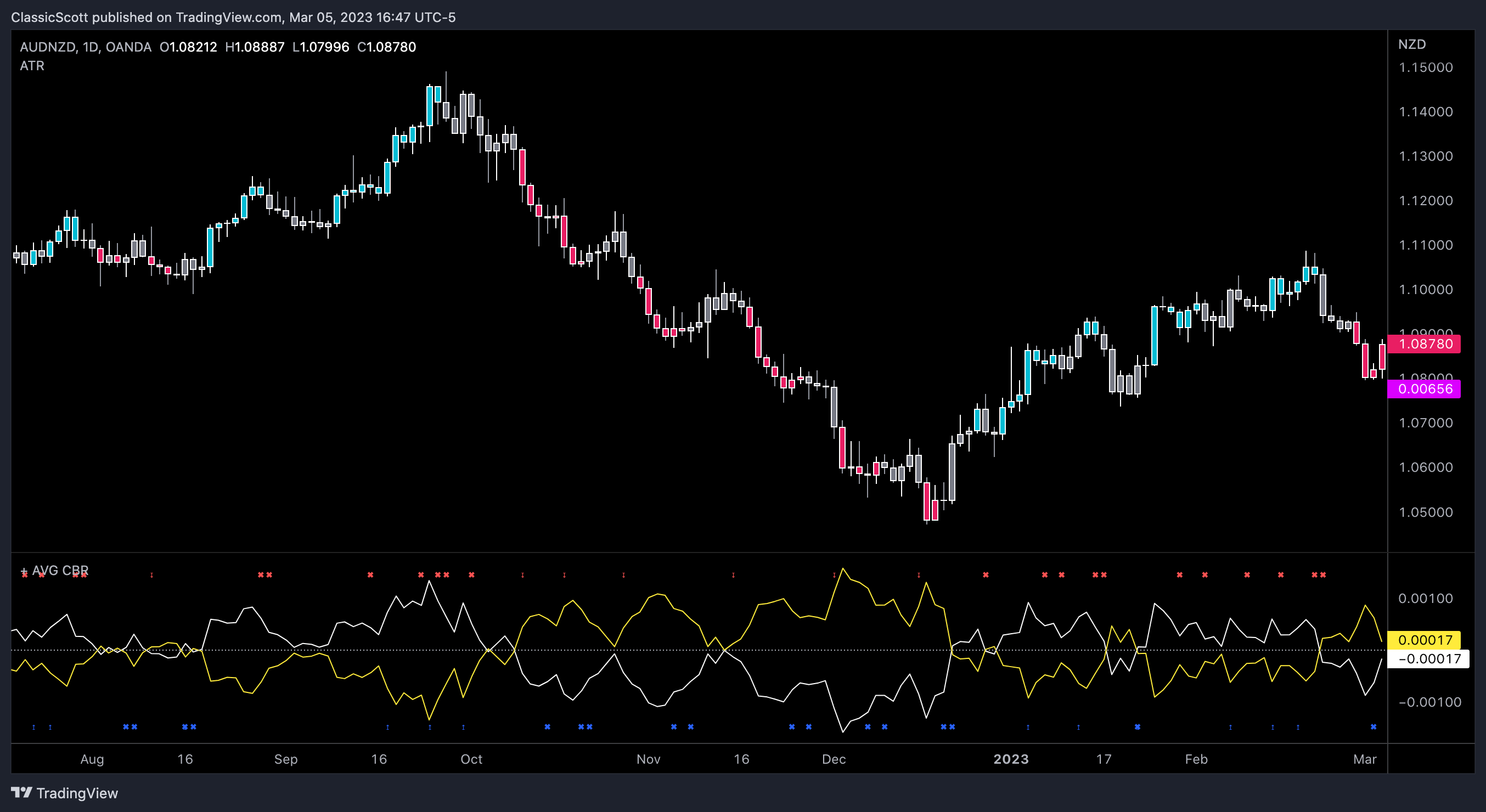Click the 1.10000 price axis label
The width and height of the screenshot is (1486, 812).
1426,290
